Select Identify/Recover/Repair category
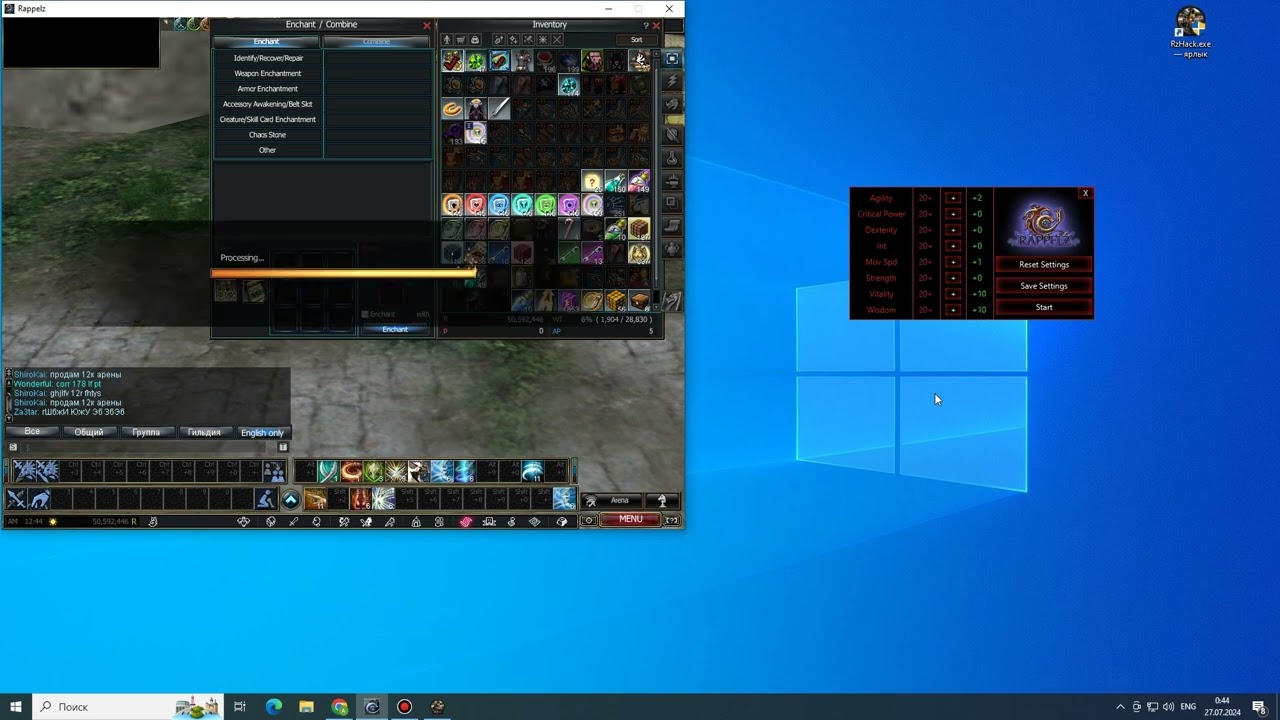Image resolution: width=1280 pixels, height=720 pixels. tap(268, 58)
